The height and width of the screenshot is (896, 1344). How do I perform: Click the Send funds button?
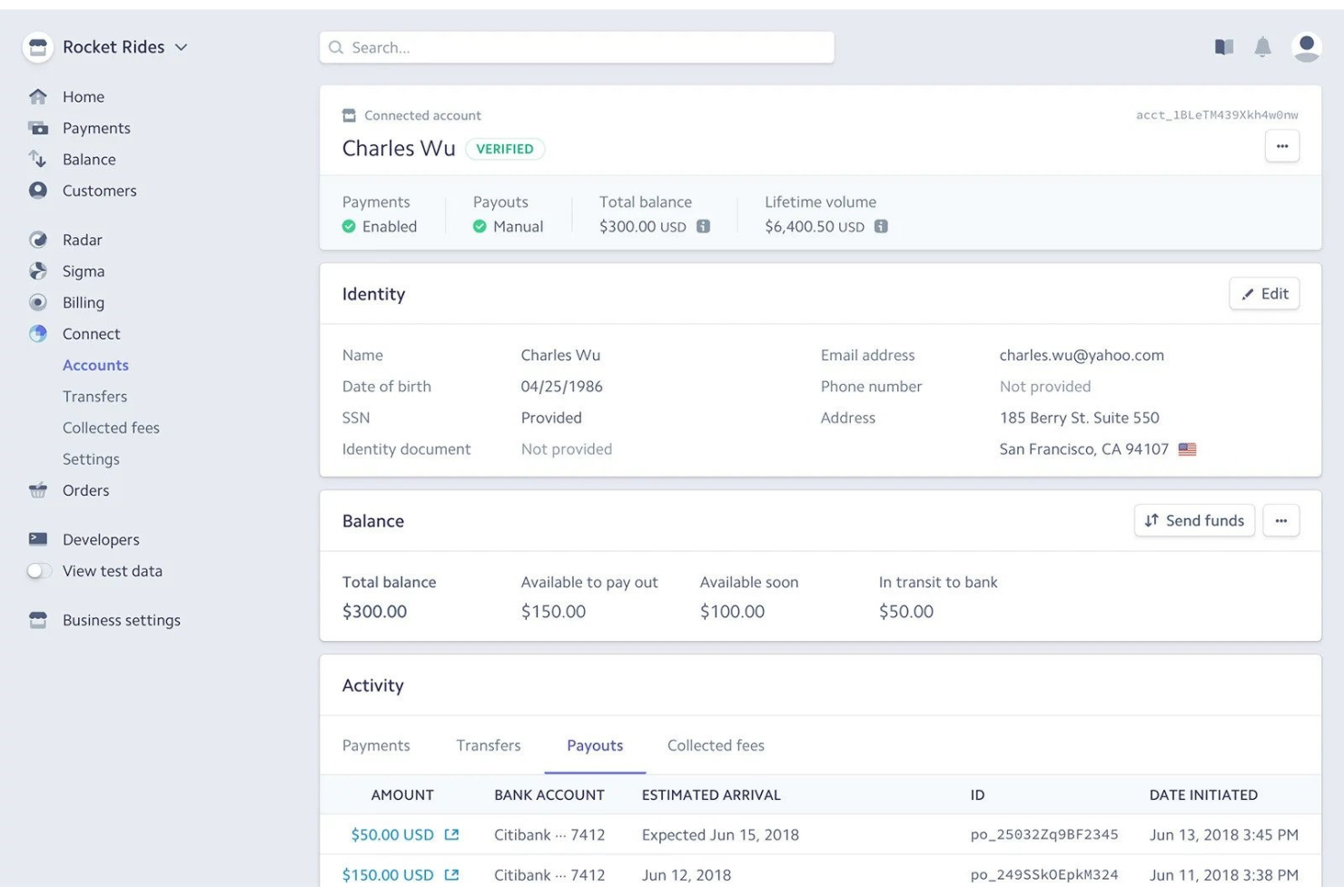pos(1194,520)
